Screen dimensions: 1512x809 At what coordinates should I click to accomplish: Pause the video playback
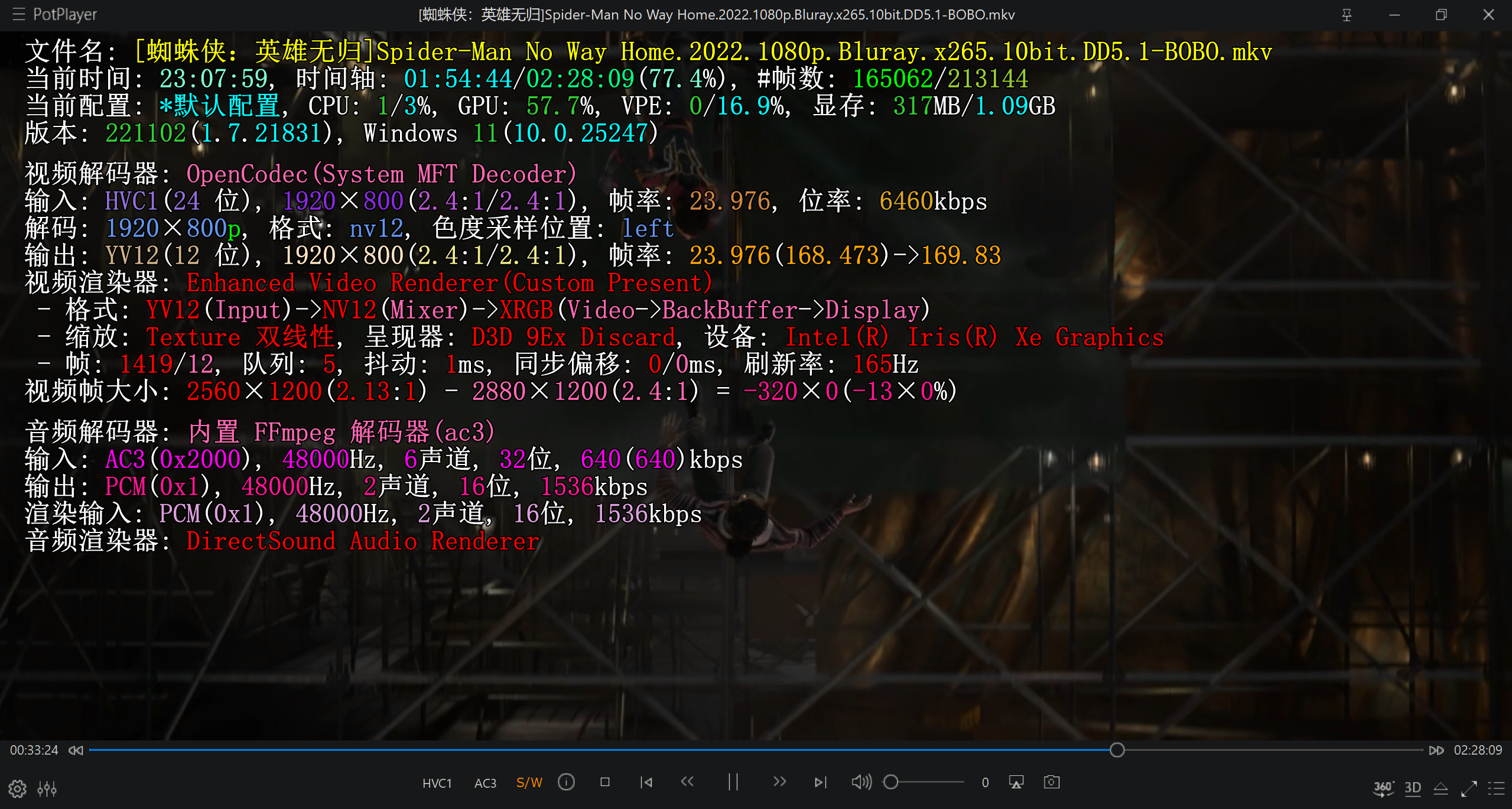[733, 782]
